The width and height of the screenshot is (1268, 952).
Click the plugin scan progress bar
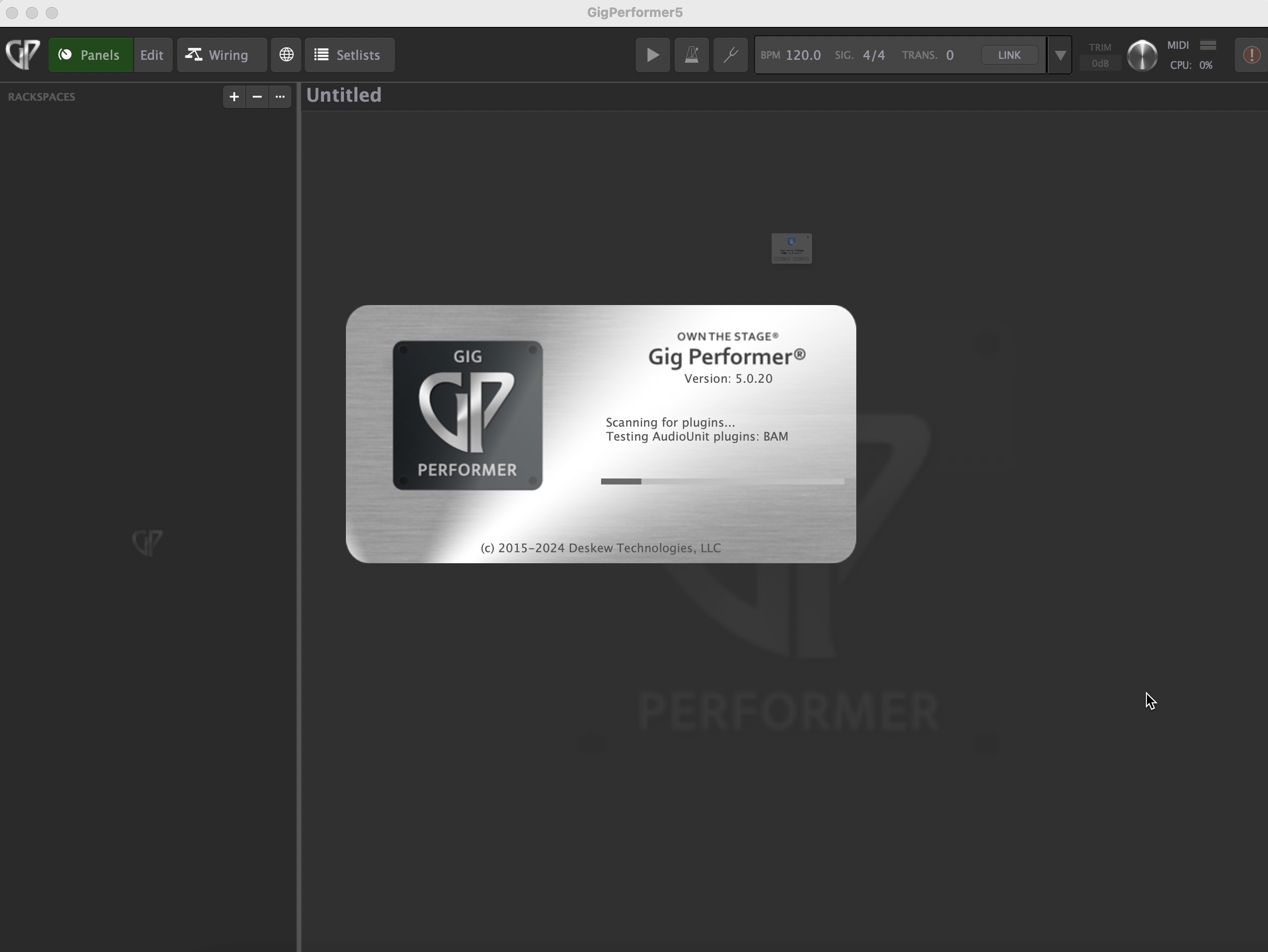pyautogui.click(x=722, y=481)
